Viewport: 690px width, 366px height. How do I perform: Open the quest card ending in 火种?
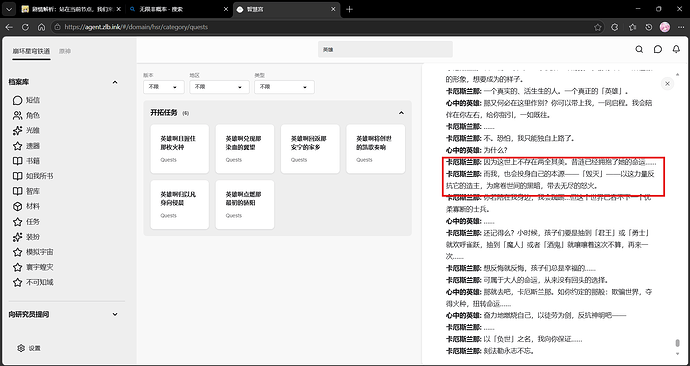180,149
